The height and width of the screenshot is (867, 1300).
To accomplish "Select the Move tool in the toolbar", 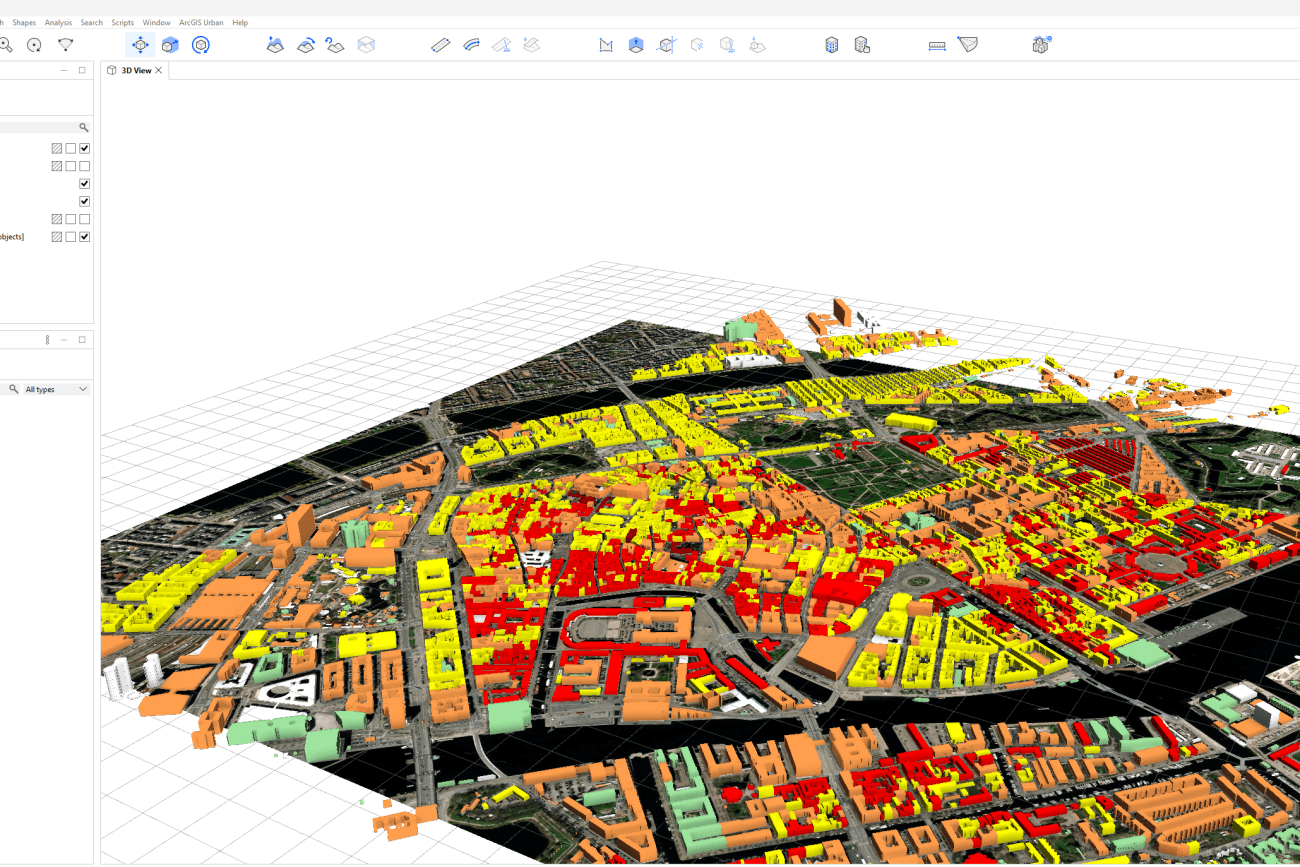I will point(140,44).
